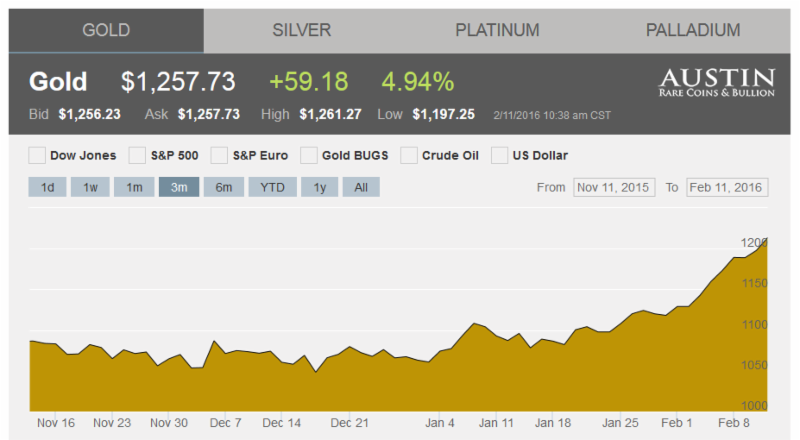Show year-to-date with YTD button
800x440 pixels.
272,187
